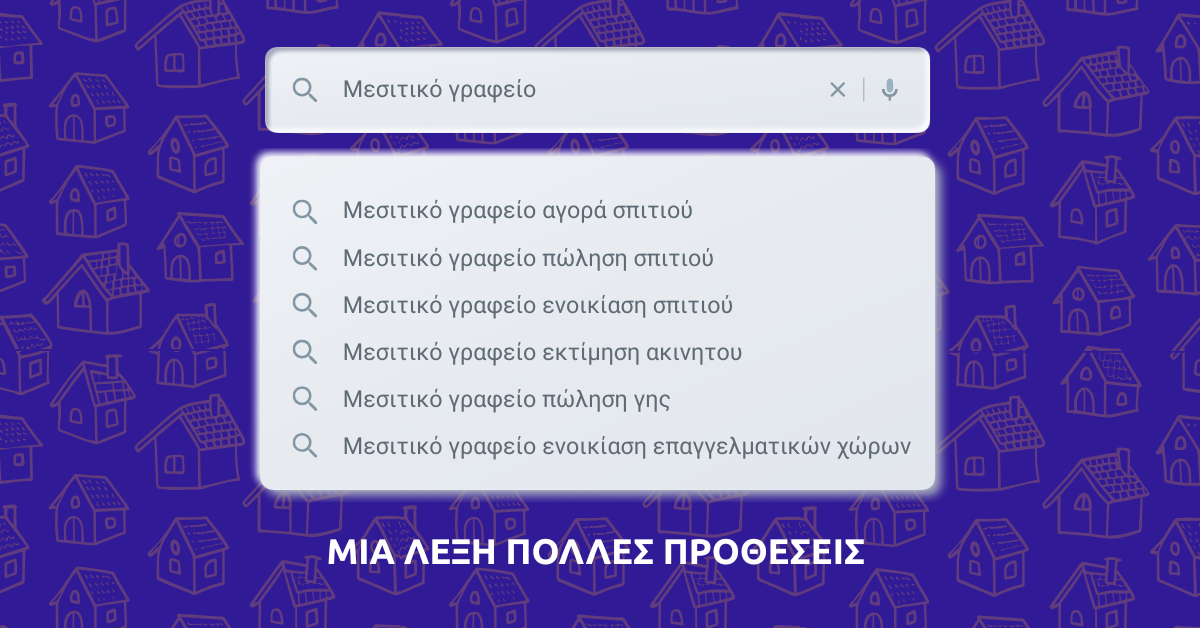Open 'Μεσιτικό γραφείο πώληση γης' suggestion
Screen dimensions: 1200x628
506,399
